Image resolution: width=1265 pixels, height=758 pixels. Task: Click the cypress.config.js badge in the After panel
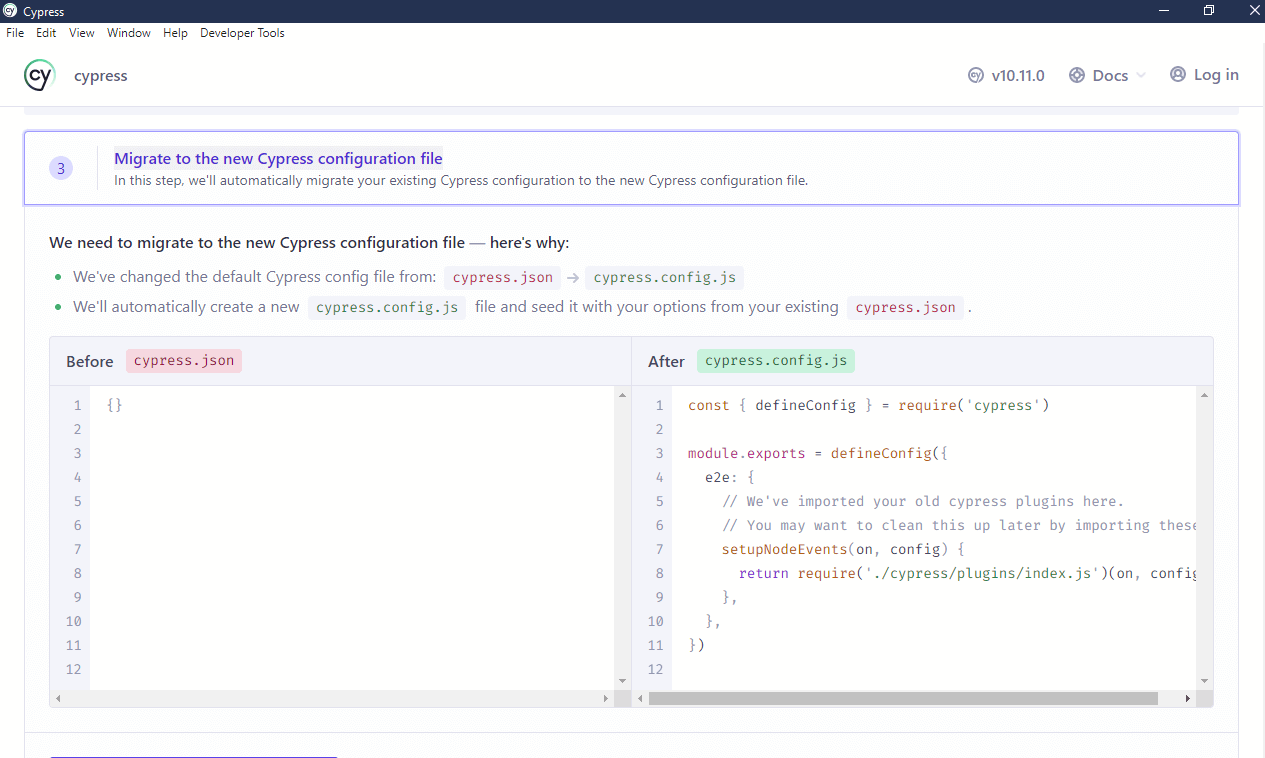(x=775, y=361)
